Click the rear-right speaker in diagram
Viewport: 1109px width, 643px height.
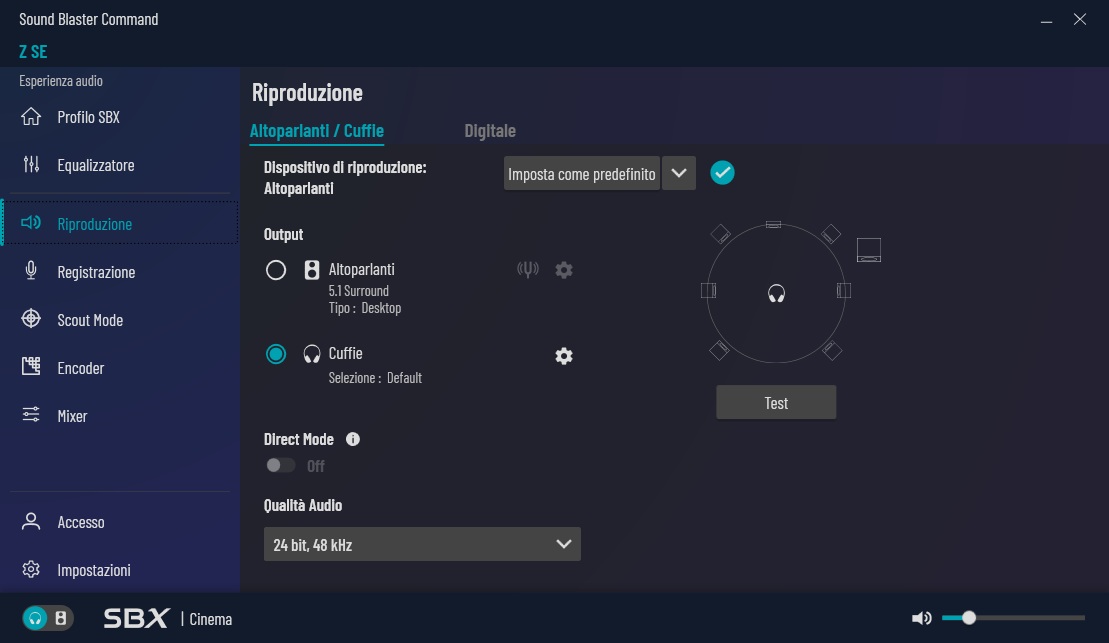click(832, 350)
